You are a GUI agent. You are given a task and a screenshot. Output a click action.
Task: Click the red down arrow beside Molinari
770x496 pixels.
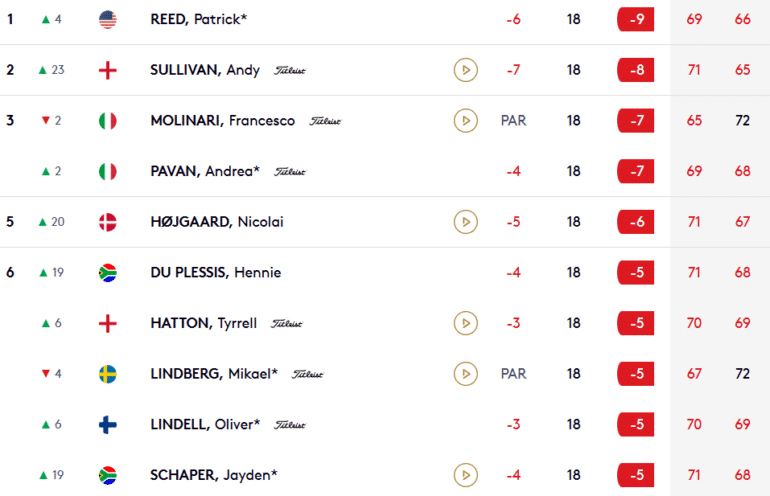(45, 121)
